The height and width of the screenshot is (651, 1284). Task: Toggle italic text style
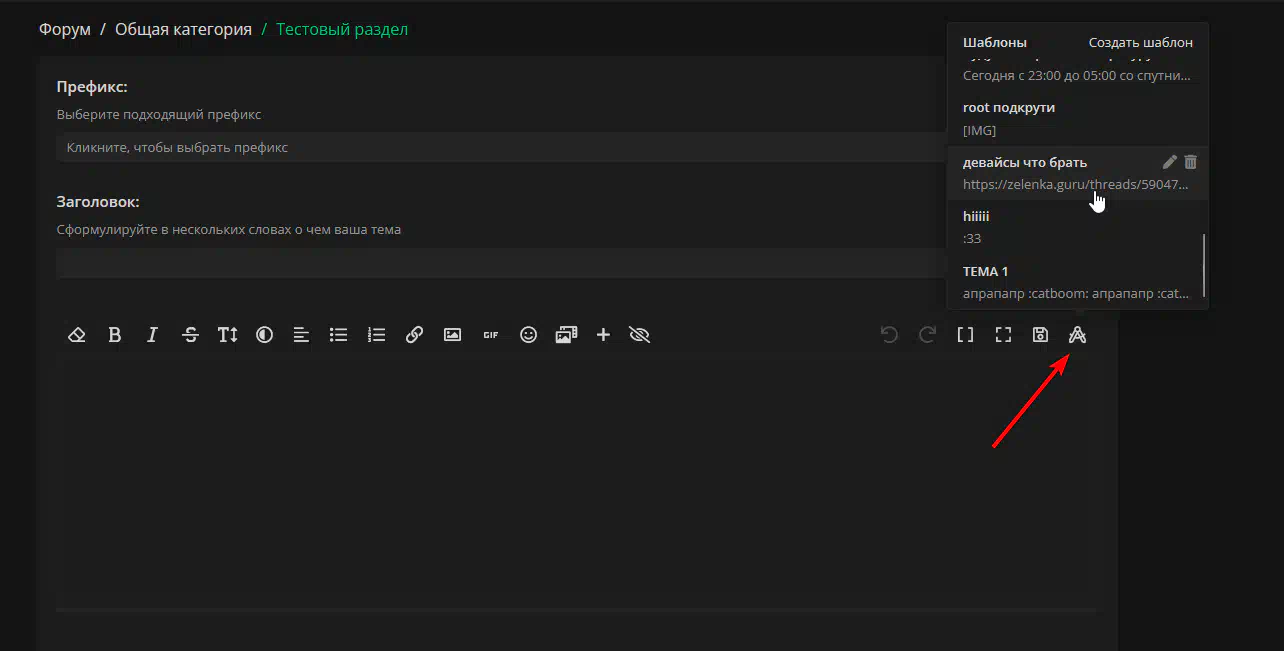pos(152,335)
